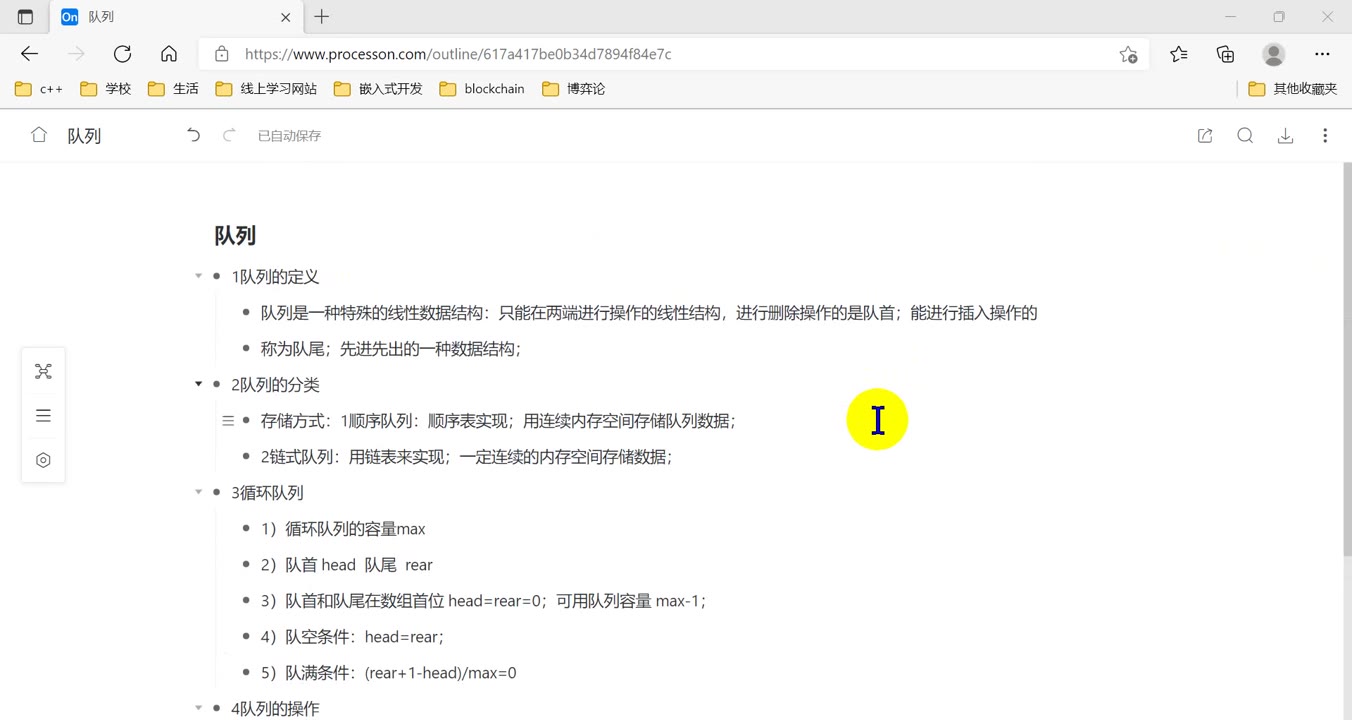Select the outline list icon in left sidebar
The image size is (1352, 720).
tap(43, 415)
